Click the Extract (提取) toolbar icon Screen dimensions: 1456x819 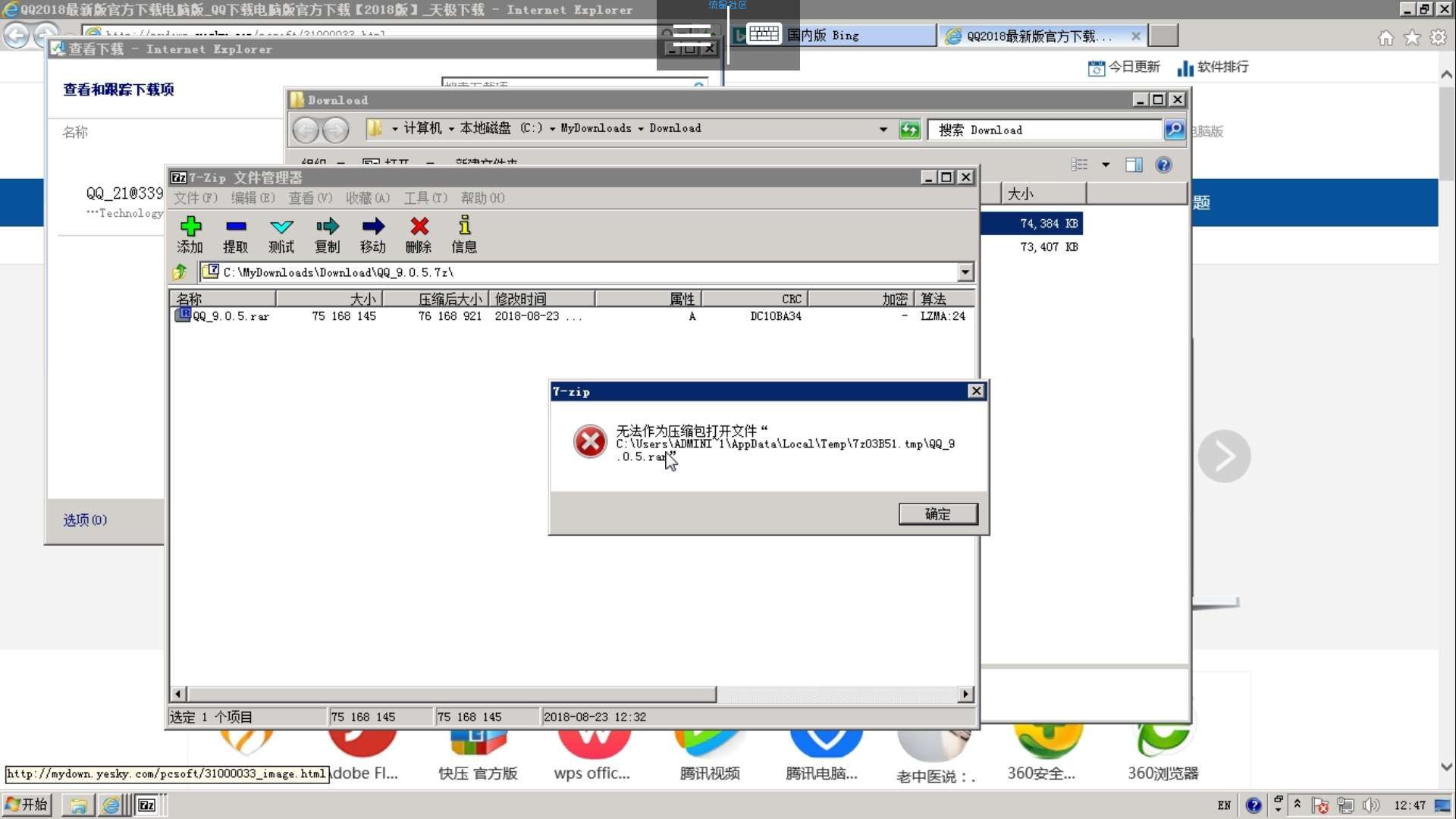pos(236,227)
